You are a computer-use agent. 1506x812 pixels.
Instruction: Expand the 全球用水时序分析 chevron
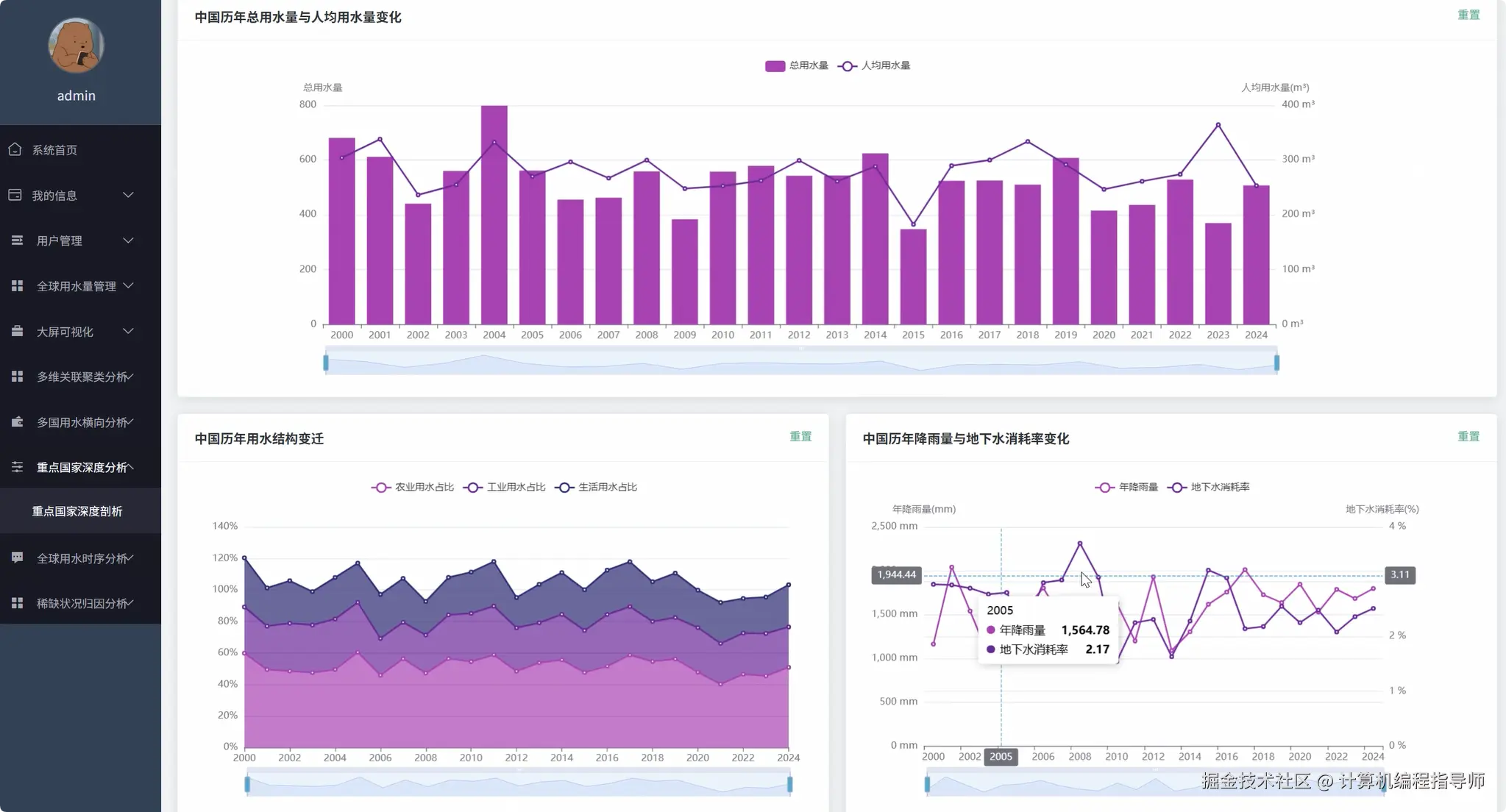point(130,558)
